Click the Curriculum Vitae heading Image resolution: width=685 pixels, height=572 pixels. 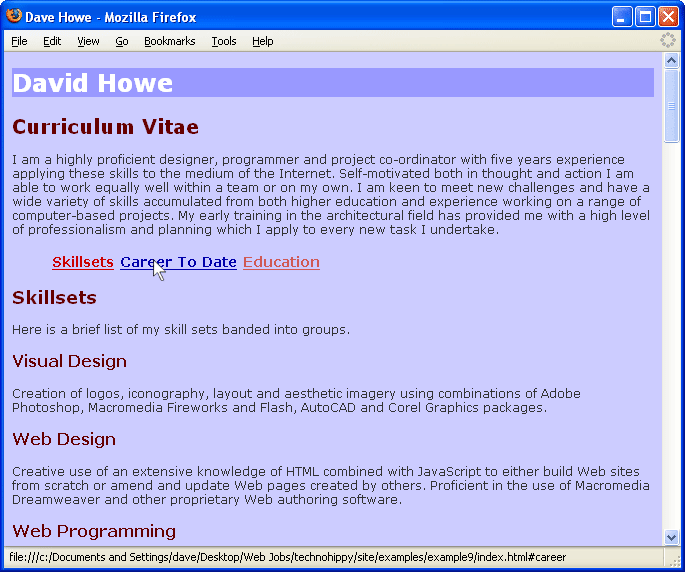105,127
